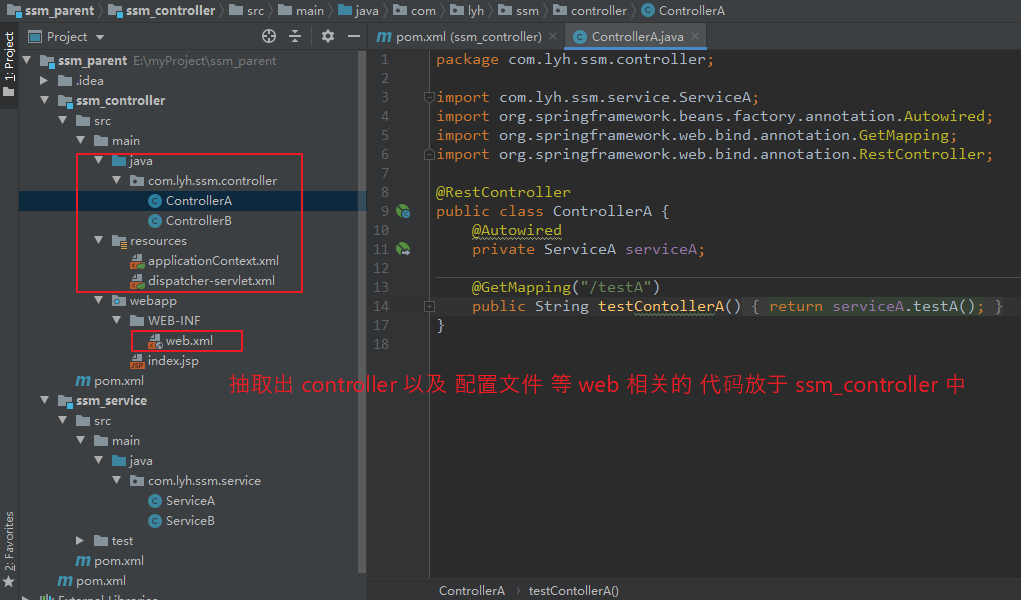1021x600 pixels.
Task: Click the Favorites star icon
Action: [x=8, y=581]
